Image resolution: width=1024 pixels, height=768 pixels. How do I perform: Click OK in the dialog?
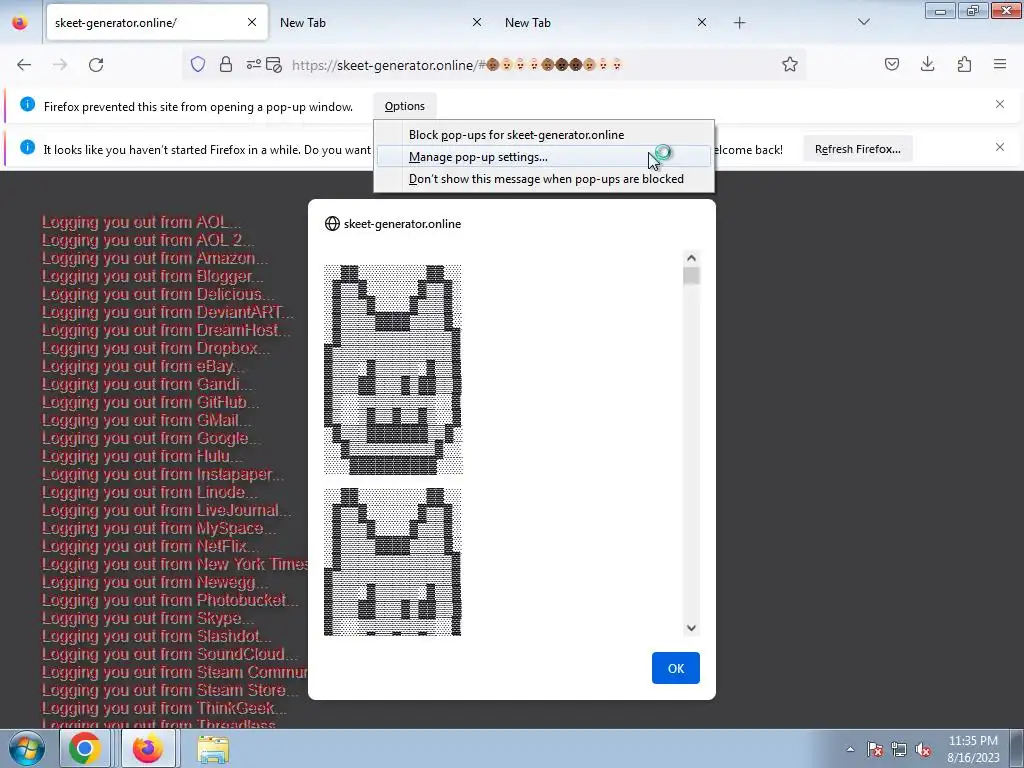coord(675,668)
